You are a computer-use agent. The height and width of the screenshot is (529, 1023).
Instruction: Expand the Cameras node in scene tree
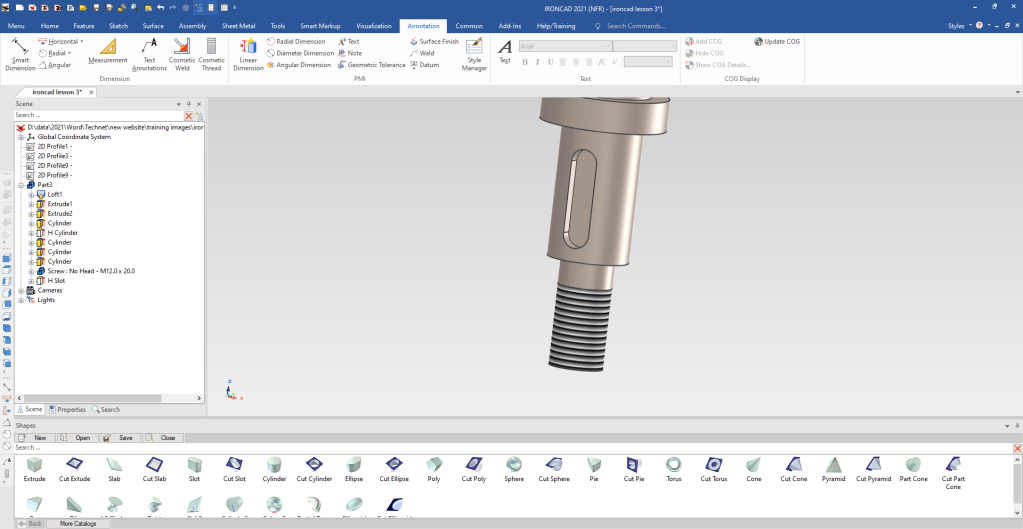tap(21, 290)
